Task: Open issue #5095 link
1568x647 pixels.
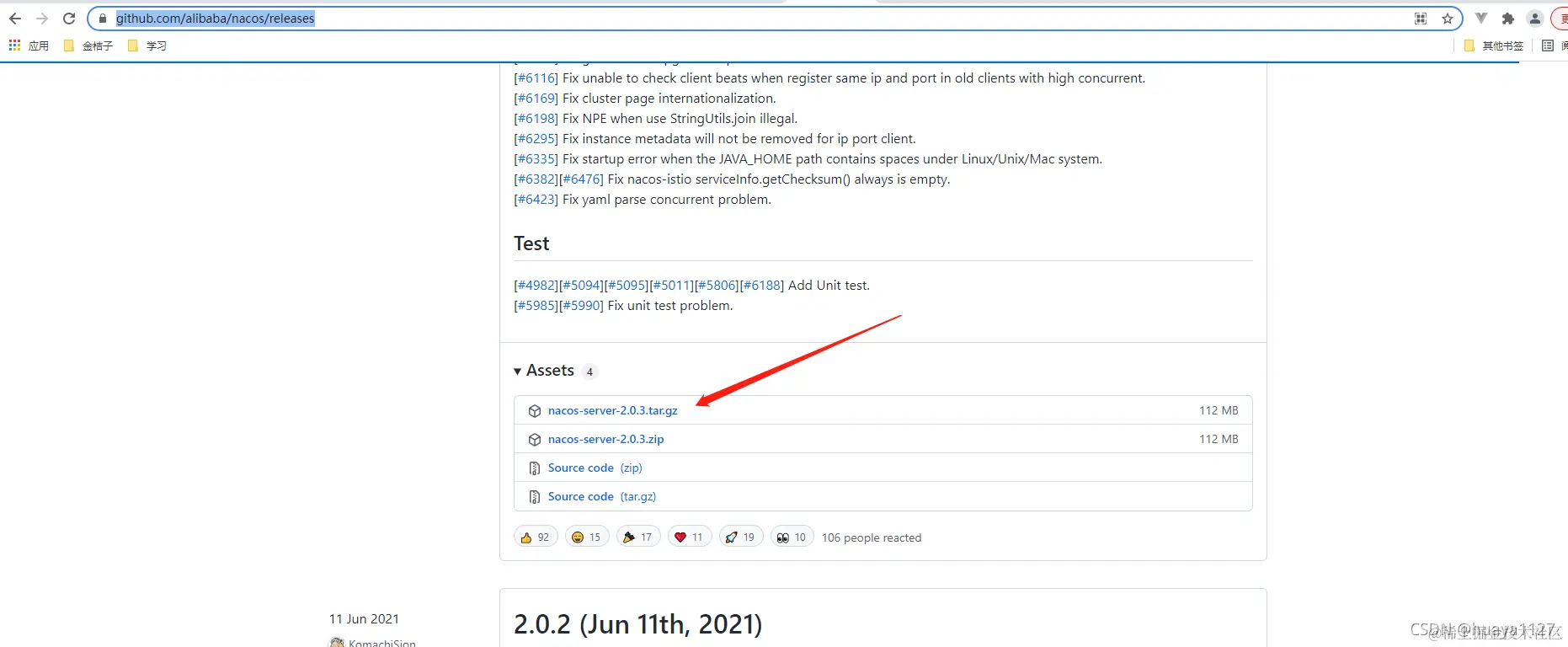Action: pos(627,286)
